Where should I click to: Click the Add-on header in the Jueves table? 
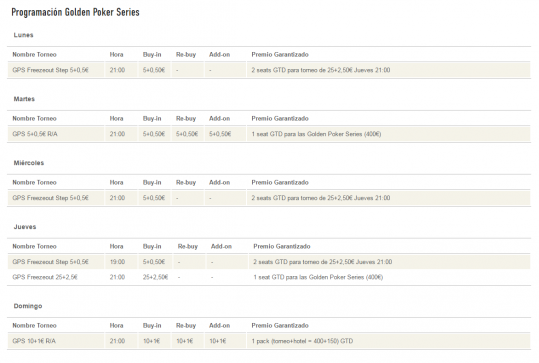221,246
